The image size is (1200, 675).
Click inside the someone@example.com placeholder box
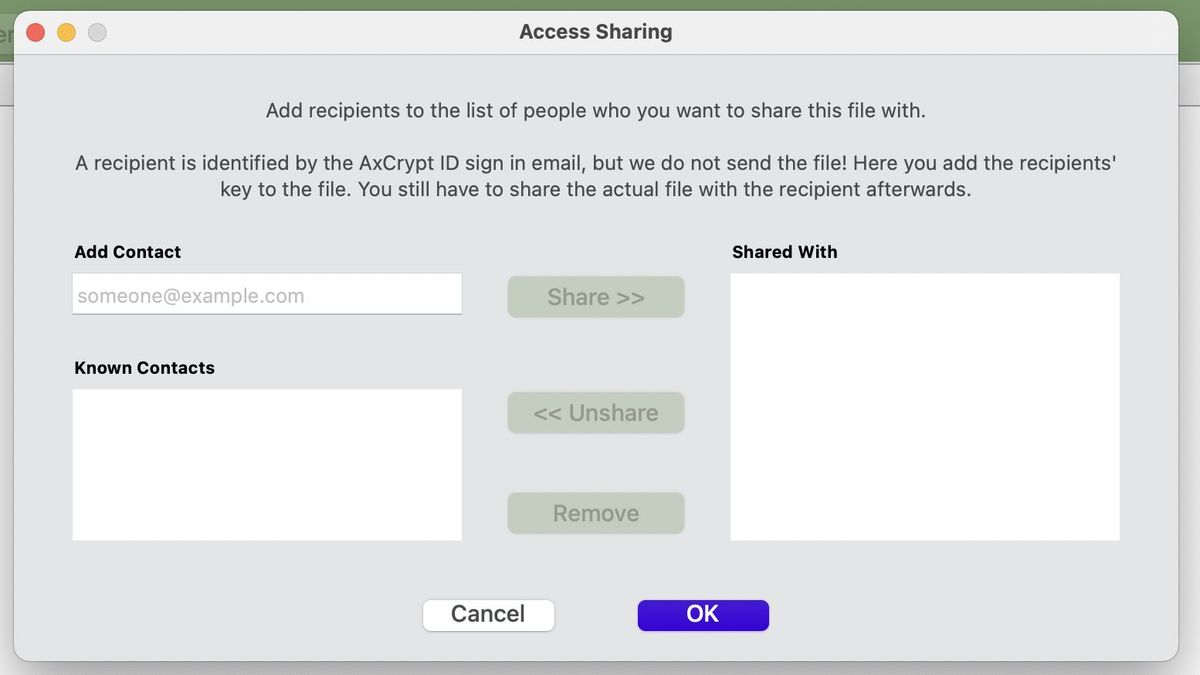266,294
